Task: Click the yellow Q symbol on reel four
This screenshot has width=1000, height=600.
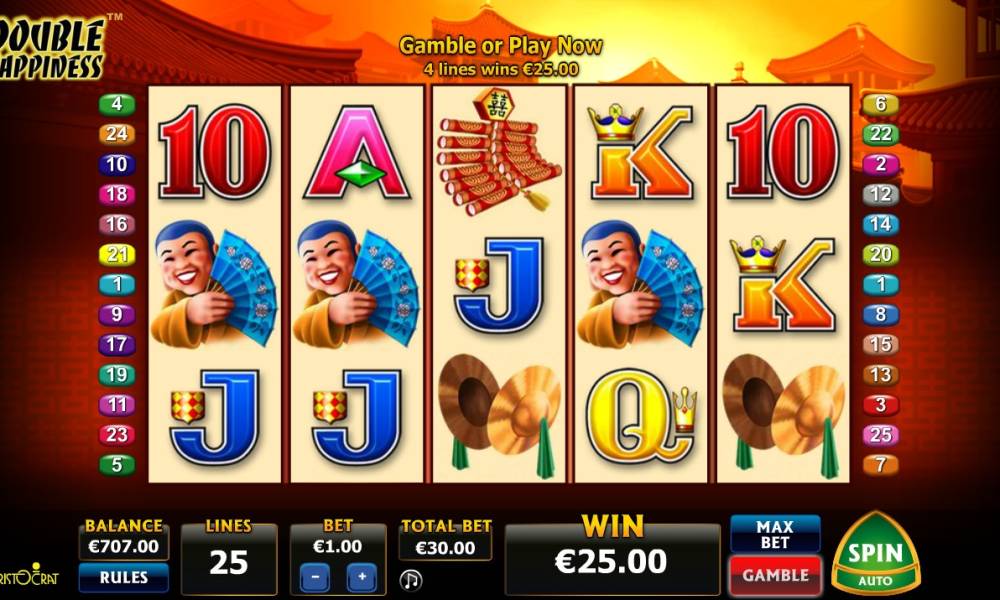Action: (641, 416)
